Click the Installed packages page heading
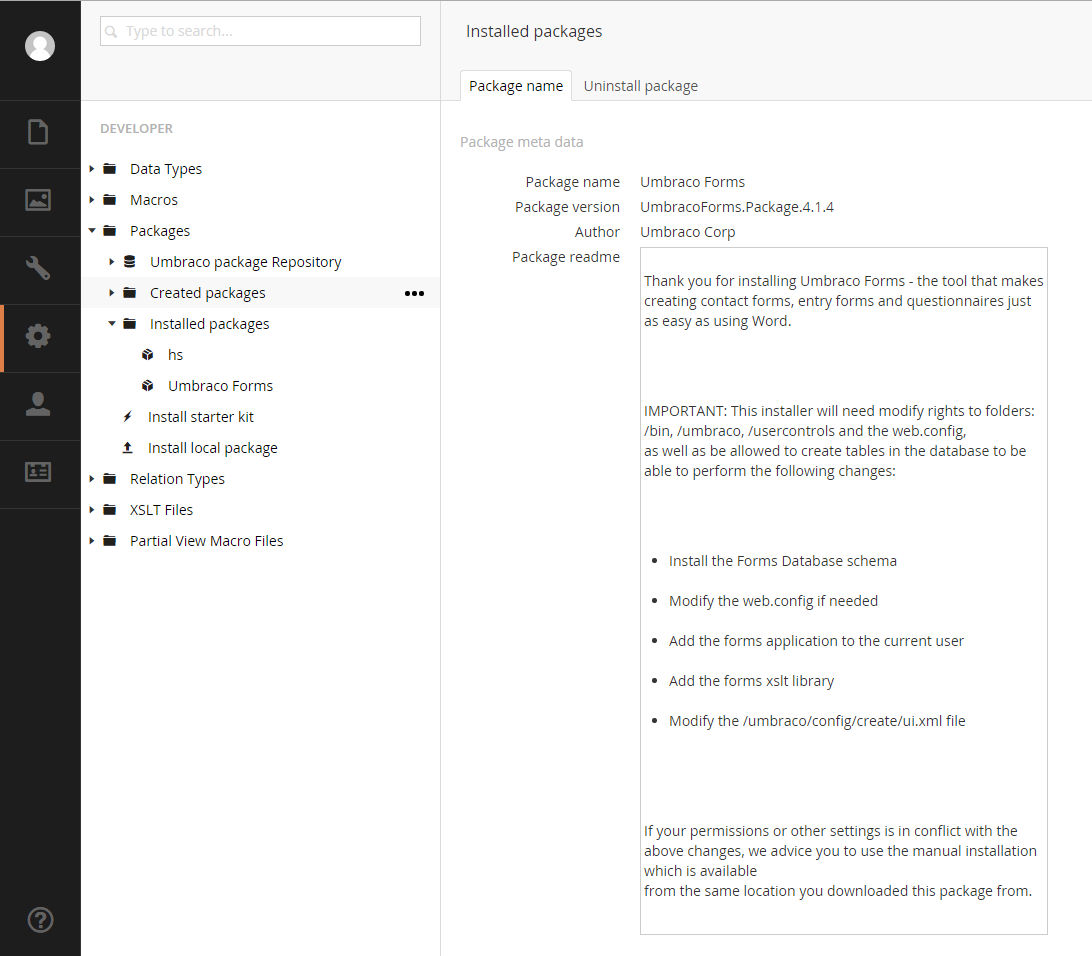 coord(534,31)
